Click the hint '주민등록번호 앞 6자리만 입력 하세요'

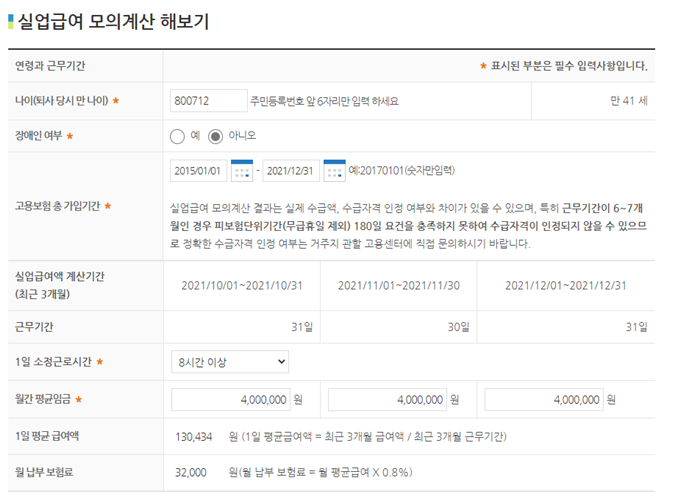[x=324, y=101]
